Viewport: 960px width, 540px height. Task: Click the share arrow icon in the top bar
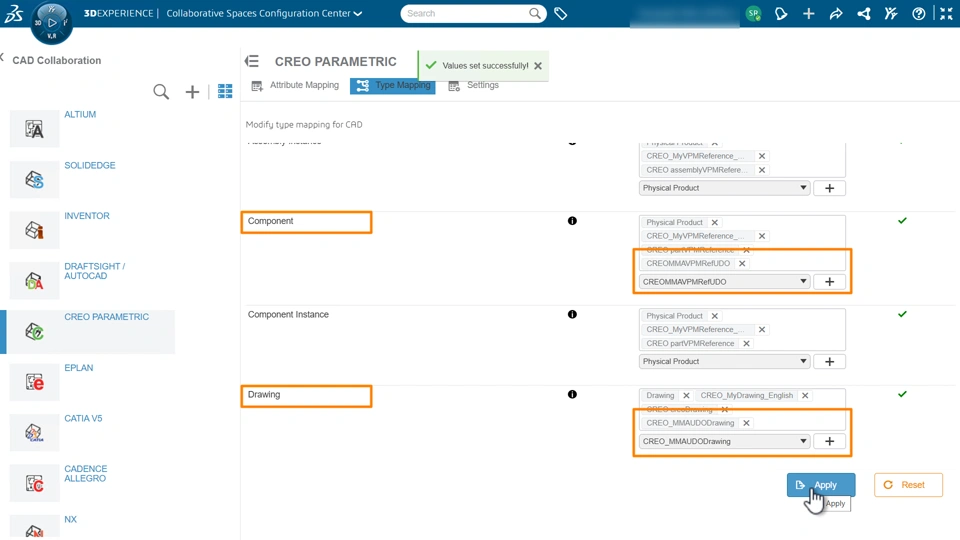(x=836, y=13)
